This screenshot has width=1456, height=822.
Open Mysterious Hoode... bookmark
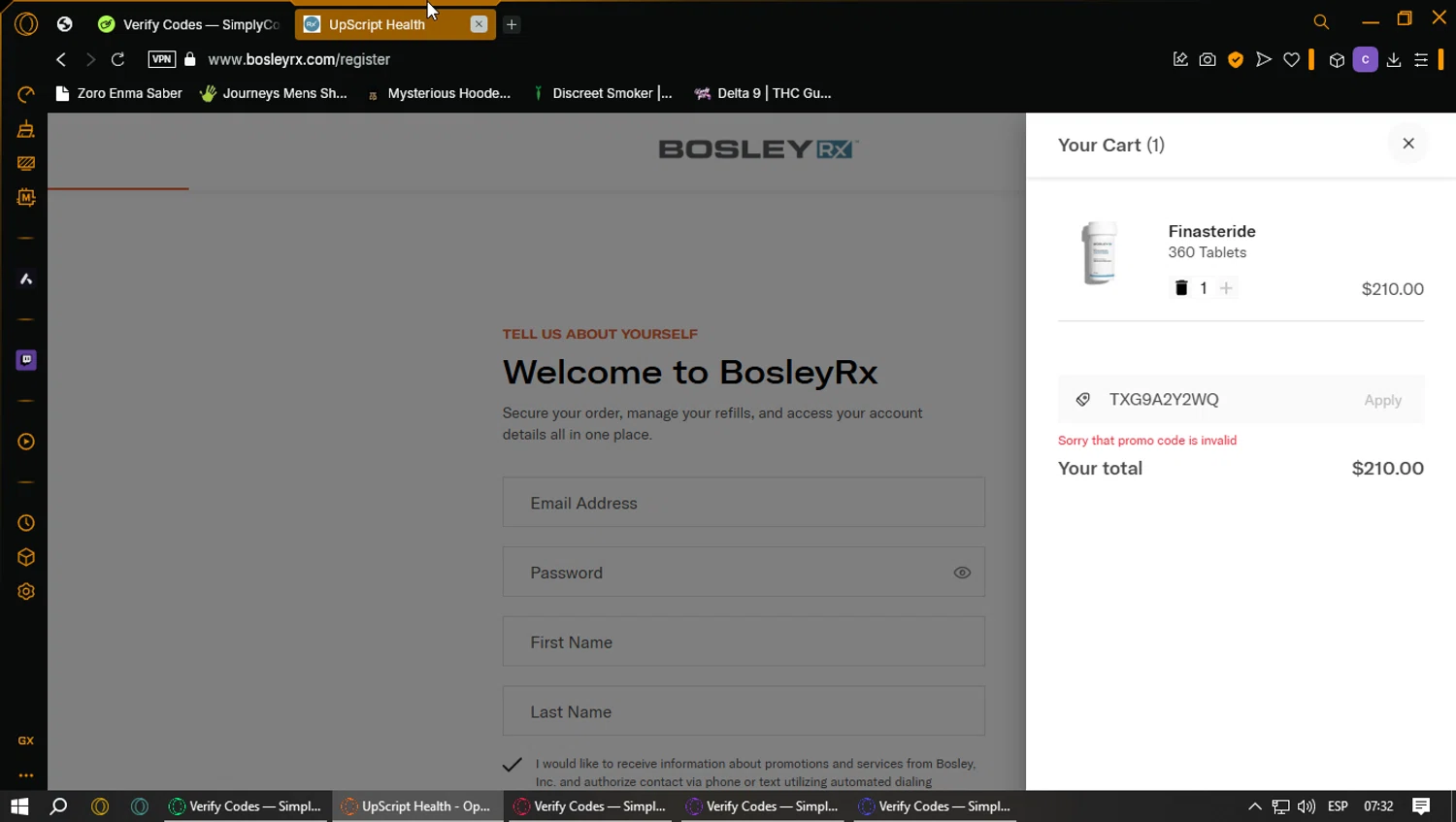click(438, 93)
